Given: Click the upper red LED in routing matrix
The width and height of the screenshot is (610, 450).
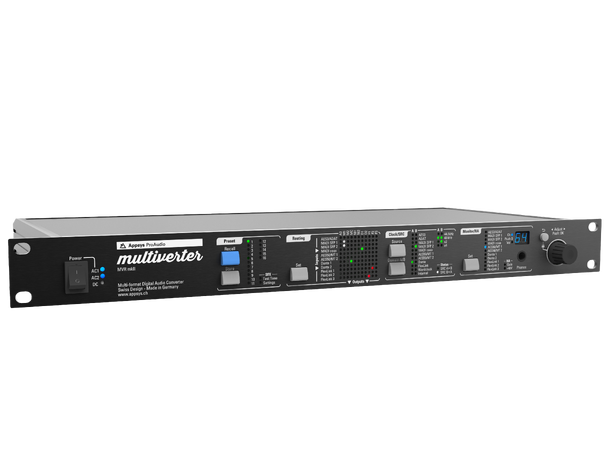Looking at the screenshot, I should (372, 268).
